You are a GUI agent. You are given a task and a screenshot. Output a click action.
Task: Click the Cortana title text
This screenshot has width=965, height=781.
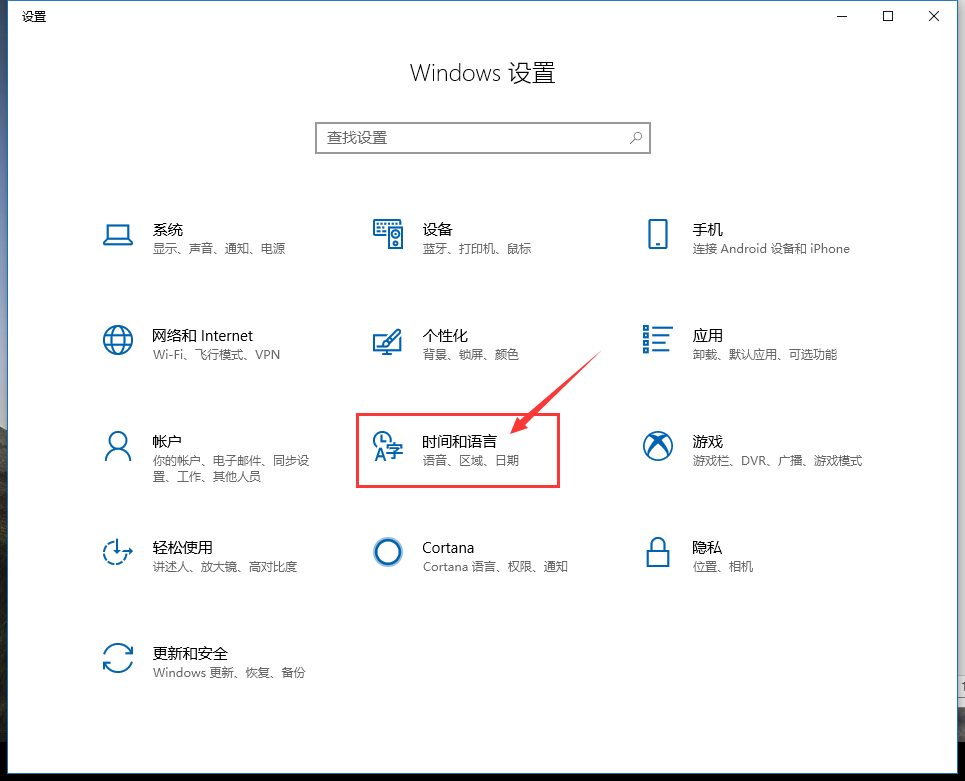(x=448, y=548)
